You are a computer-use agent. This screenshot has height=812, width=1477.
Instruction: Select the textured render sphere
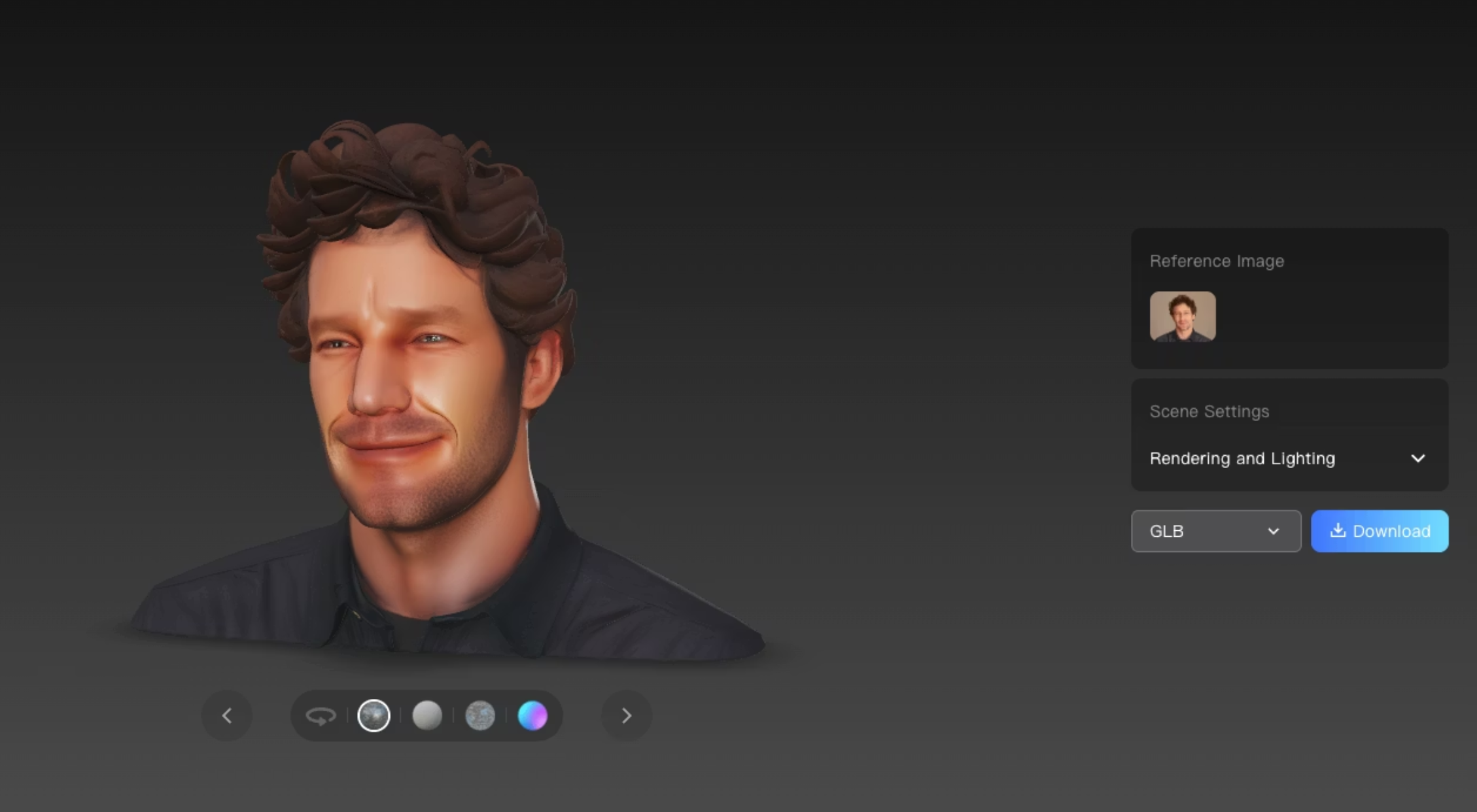[374, 716]
